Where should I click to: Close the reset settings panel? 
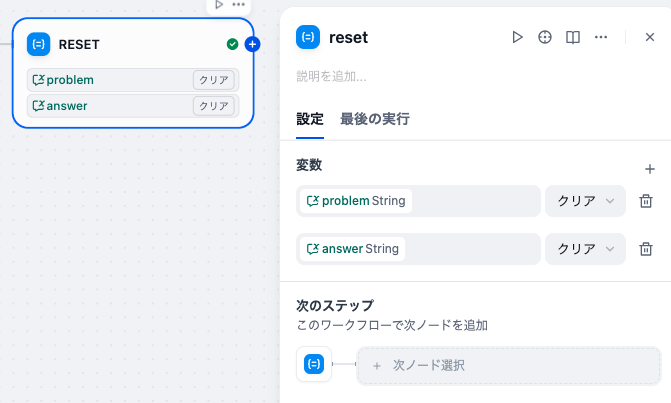pyautogui.click(x=650, y=37)
